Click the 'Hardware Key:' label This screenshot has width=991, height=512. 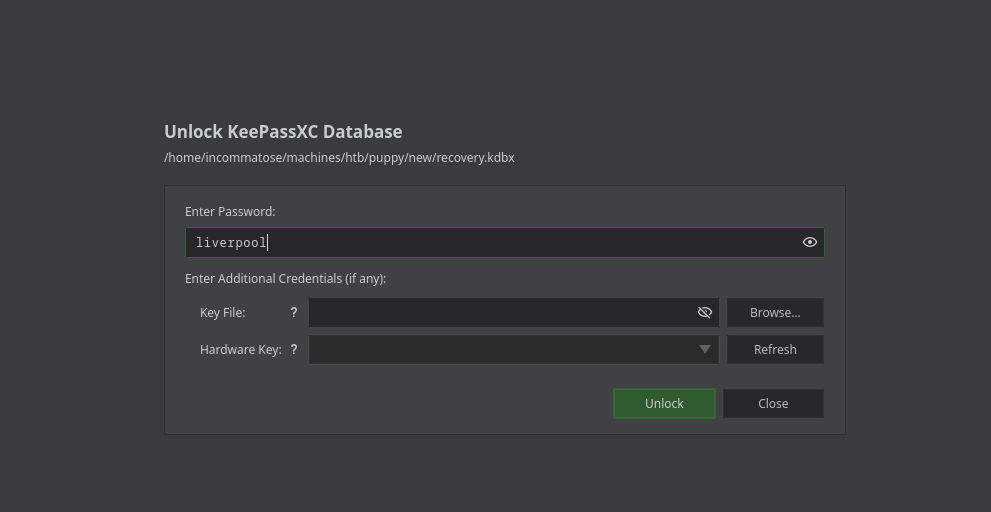pyautogui.click(x=240, y=350)
